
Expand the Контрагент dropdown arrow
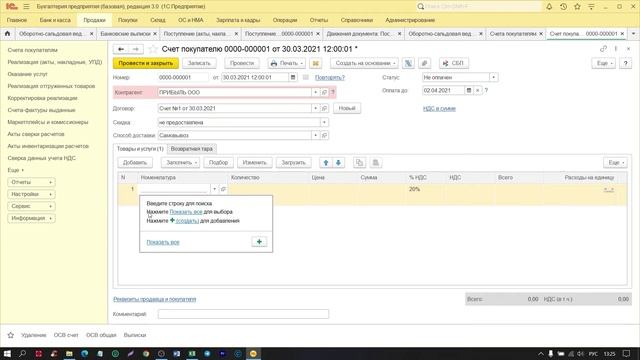tap(316, 93)
